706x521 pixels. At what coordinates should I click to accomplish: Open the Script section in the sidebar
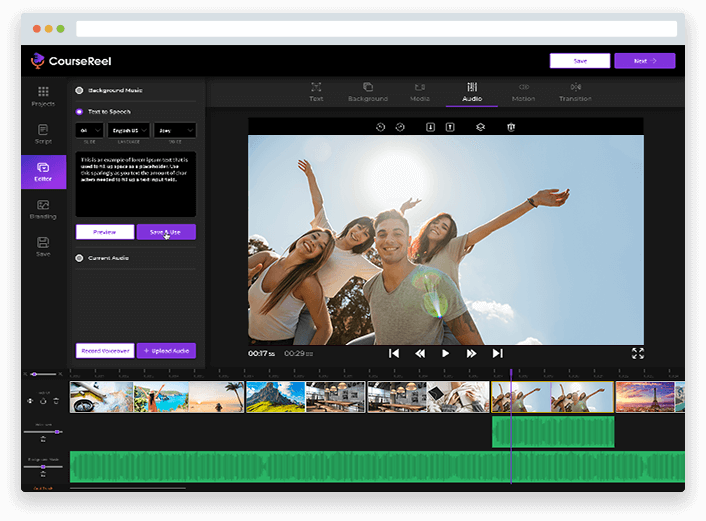pyautogui.click(x=43, y=134)
